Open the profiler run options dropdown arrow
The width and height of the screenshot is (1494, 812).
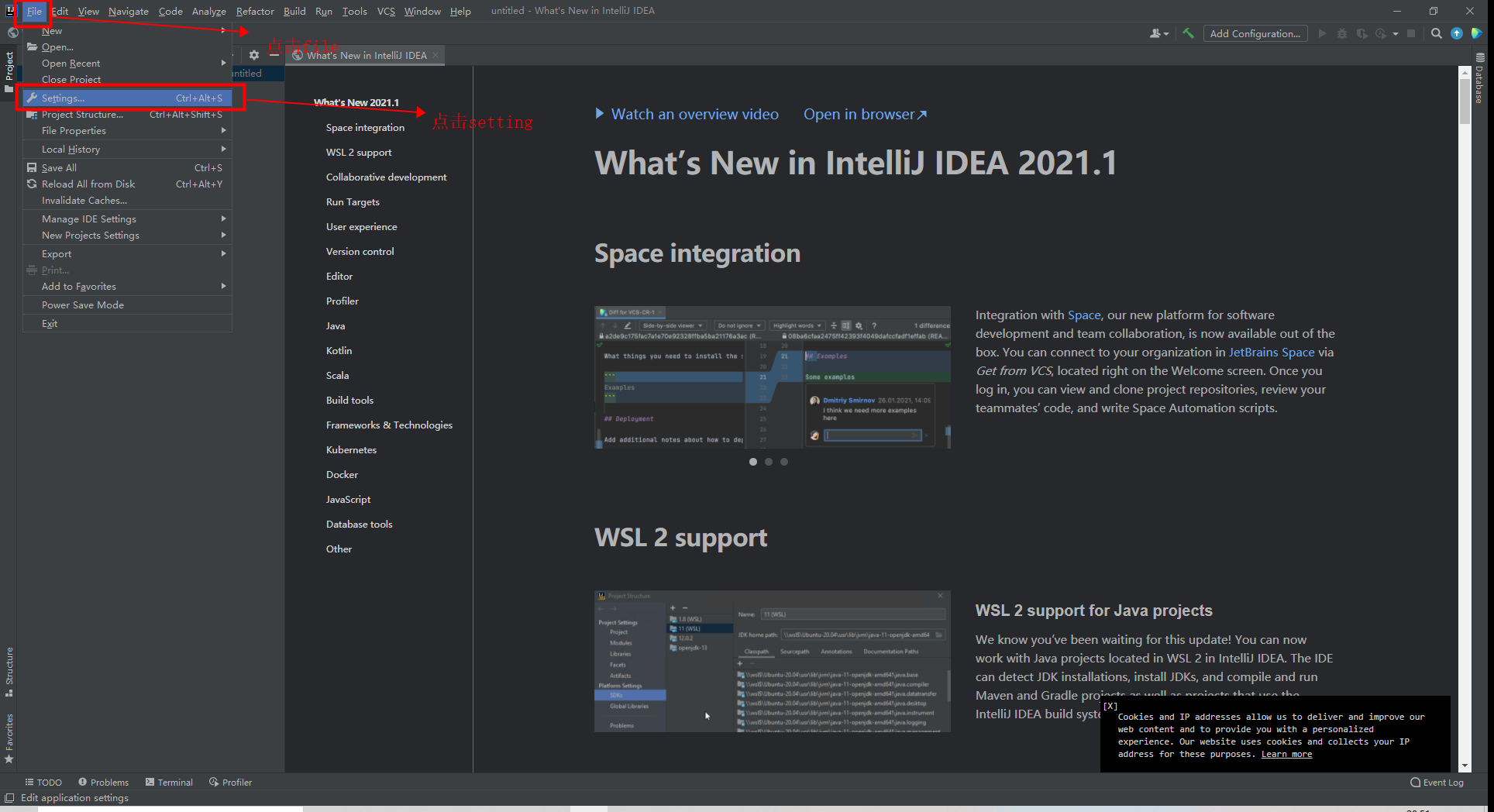point(1395,33)
